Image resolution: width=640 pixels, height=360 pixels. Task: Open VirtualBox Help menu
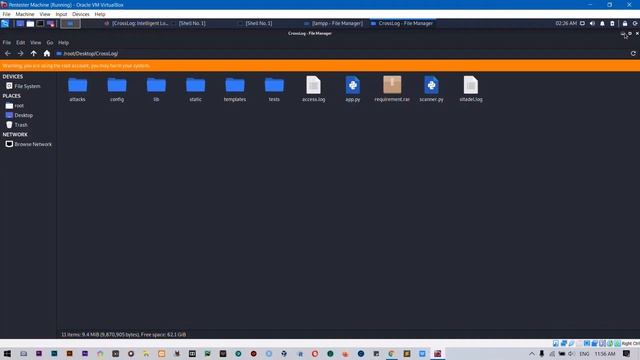100,14
